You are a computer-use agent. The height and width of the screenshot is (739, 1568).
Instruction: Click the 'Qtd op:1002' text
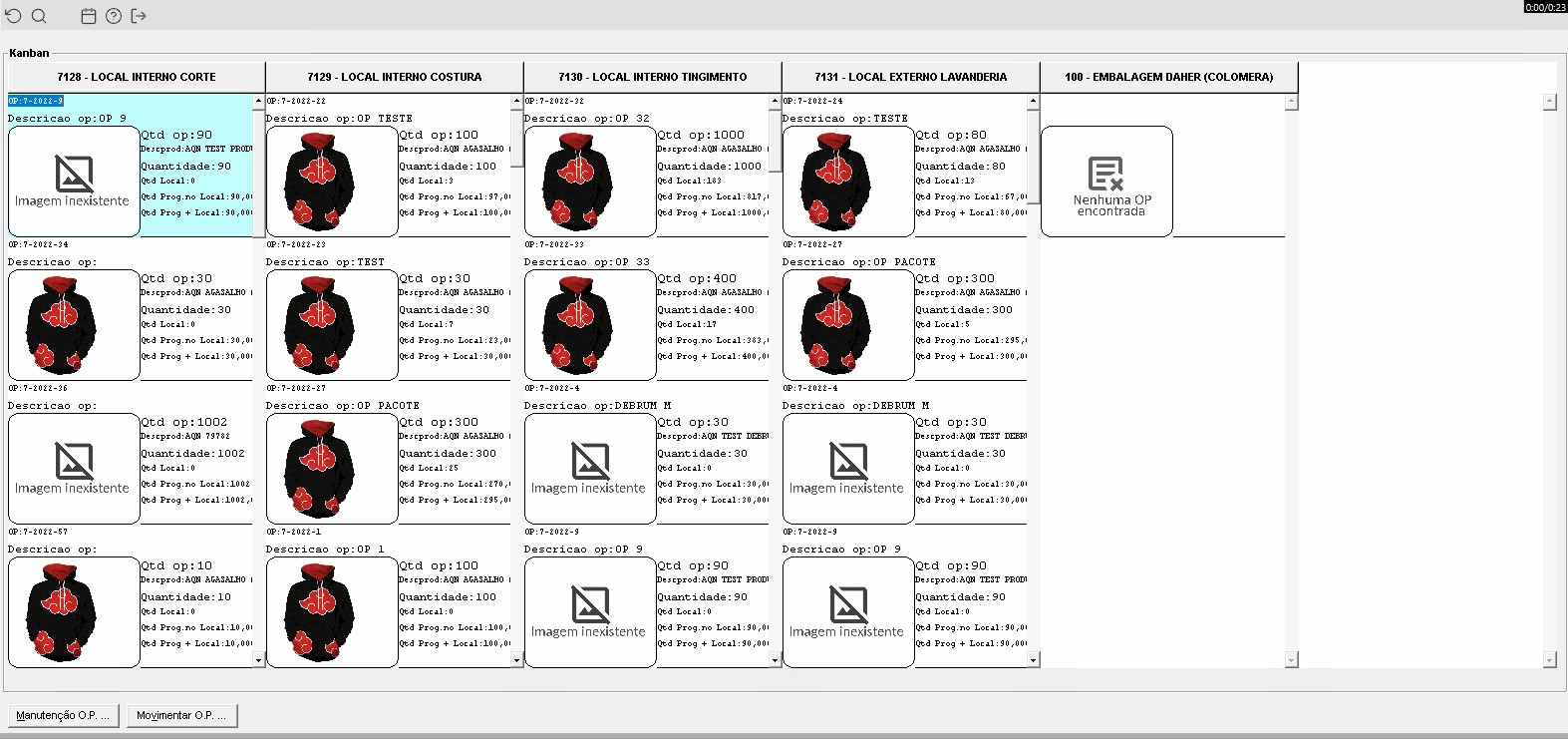click(184, 422)
